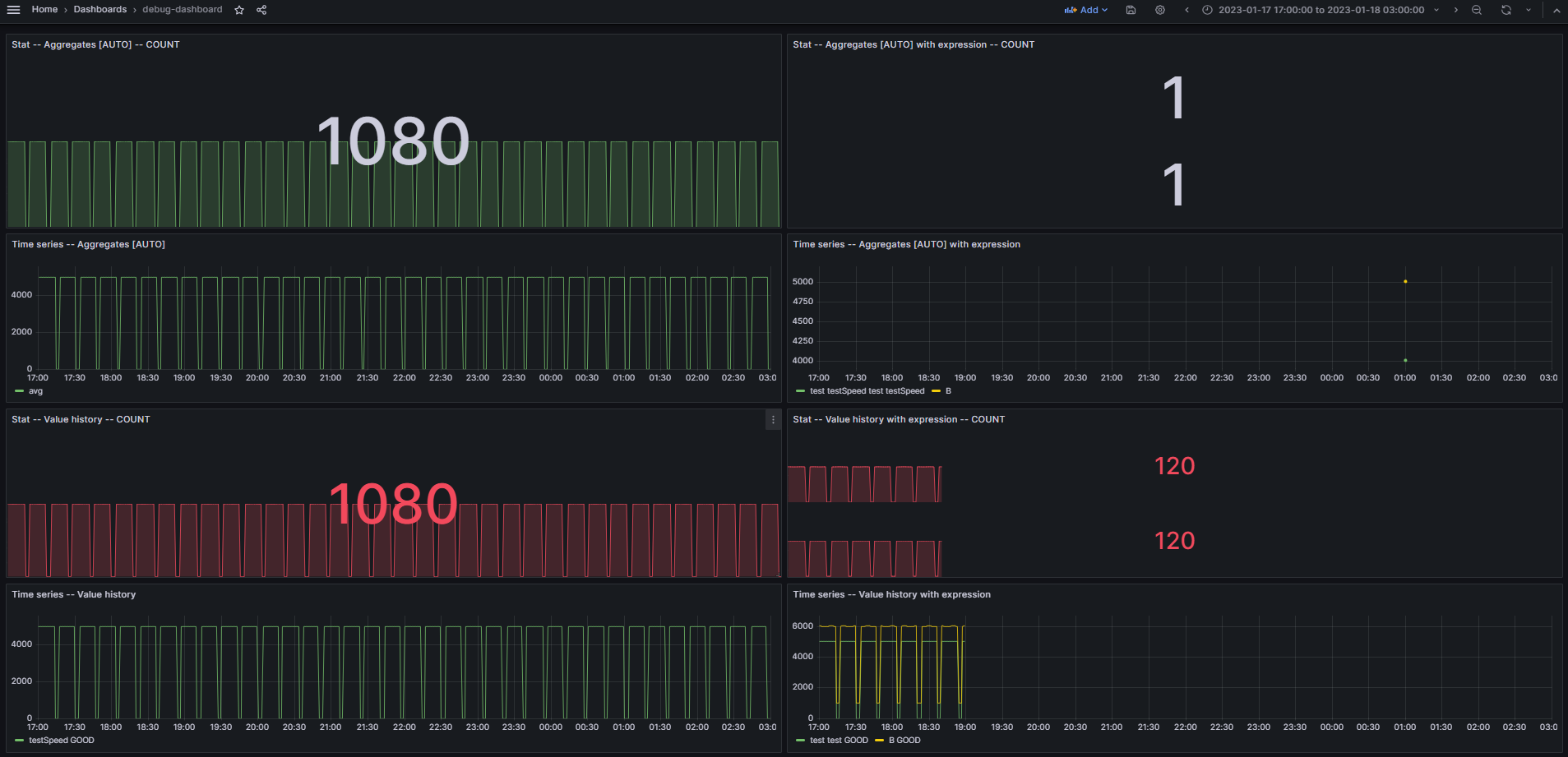Open the main navigation hamburger menu
The image size is (1568, 757).
pyautogui.click(x=13, y=10)
